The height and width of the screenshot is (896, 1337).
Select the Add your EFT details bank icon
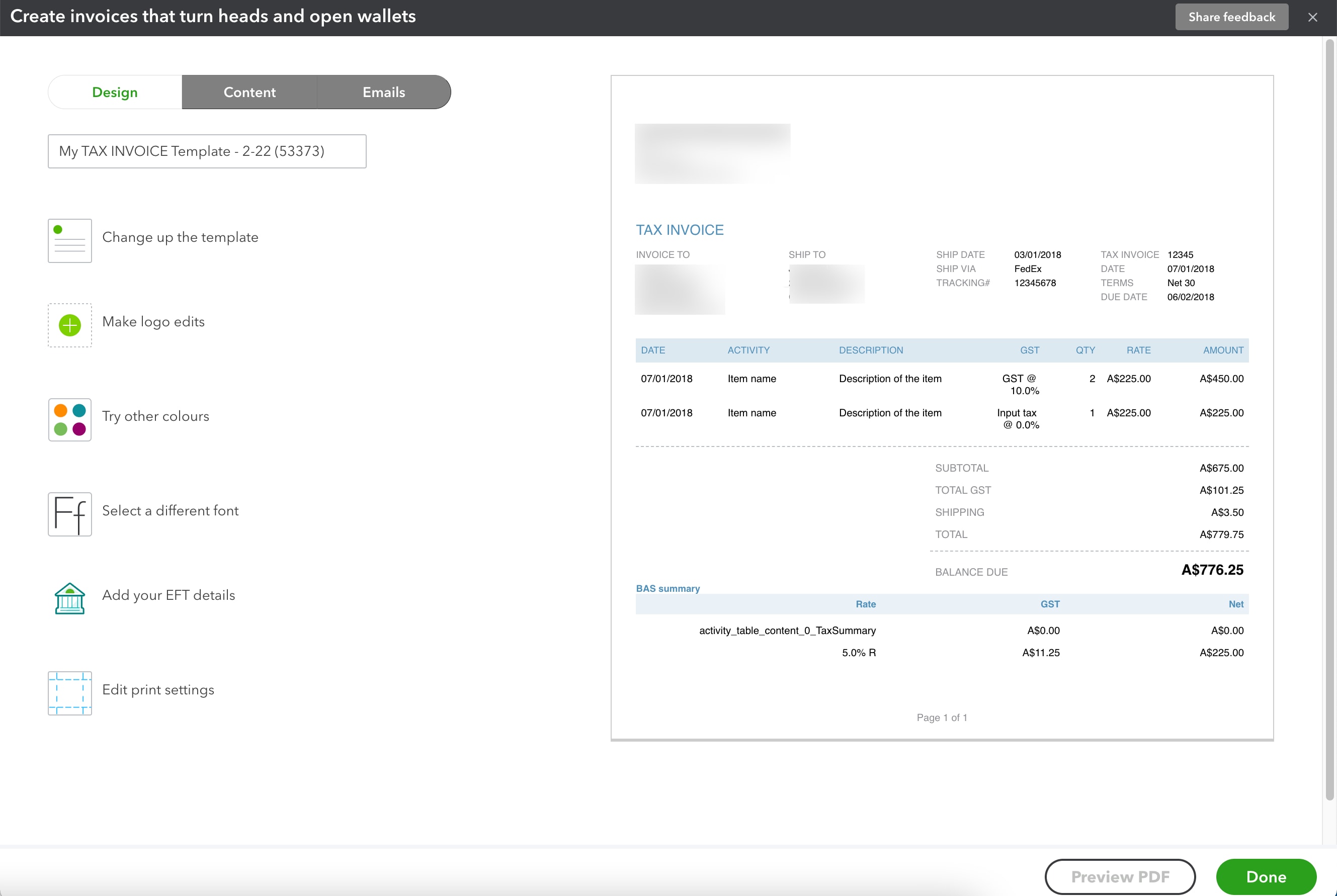pos(69,598)
